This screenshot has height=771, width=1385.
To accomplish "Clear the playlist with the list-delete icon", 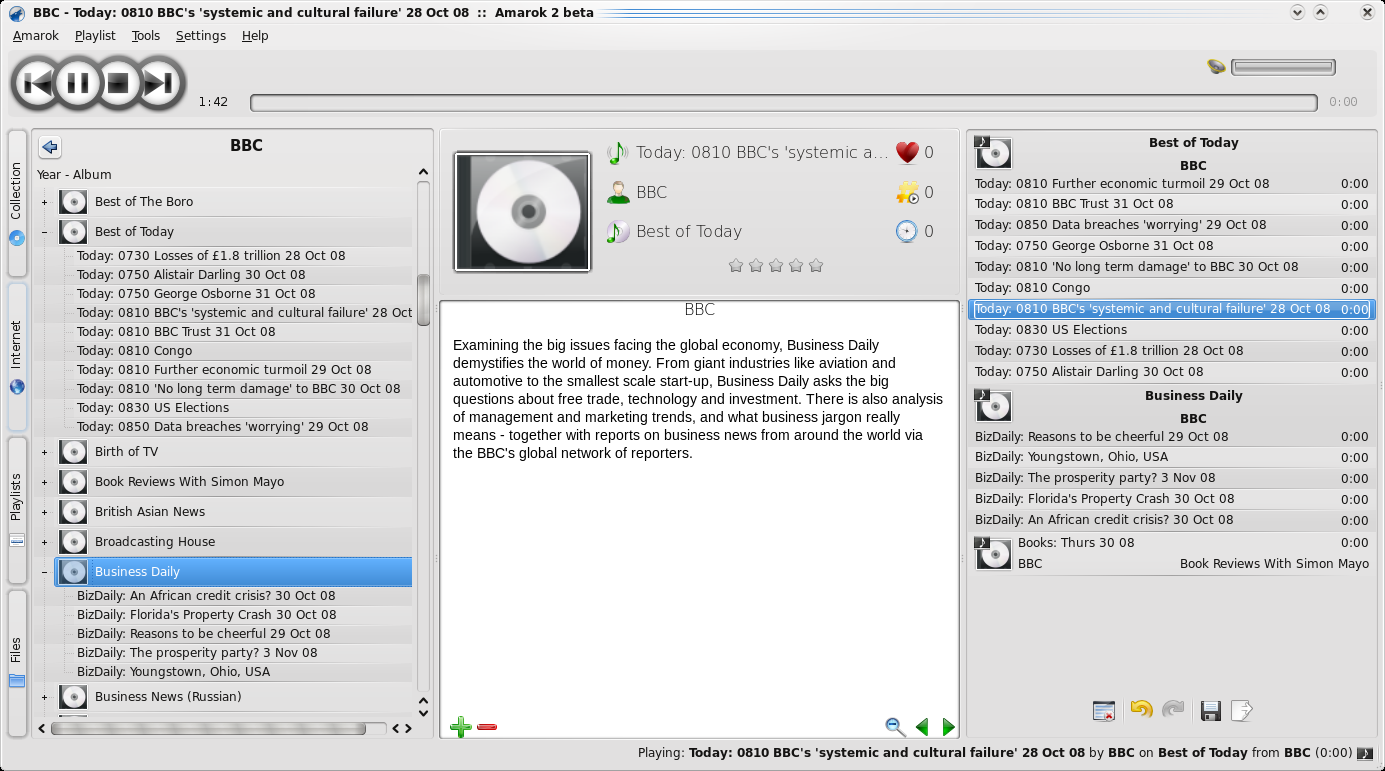I will point(1104,711).
